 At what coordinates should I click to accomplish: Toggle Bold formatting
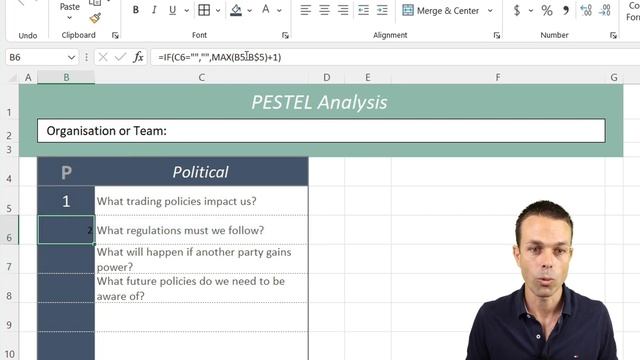click(136, 10)
